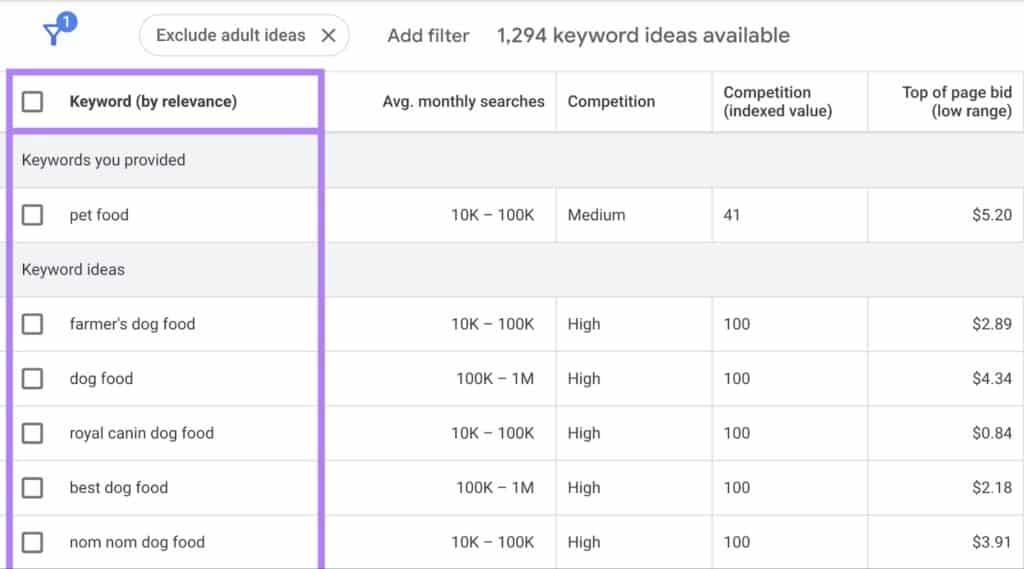Click the Keyword ideas section row
The height and width of the screenshot is (569, 1024).
(x=73, y=270)
